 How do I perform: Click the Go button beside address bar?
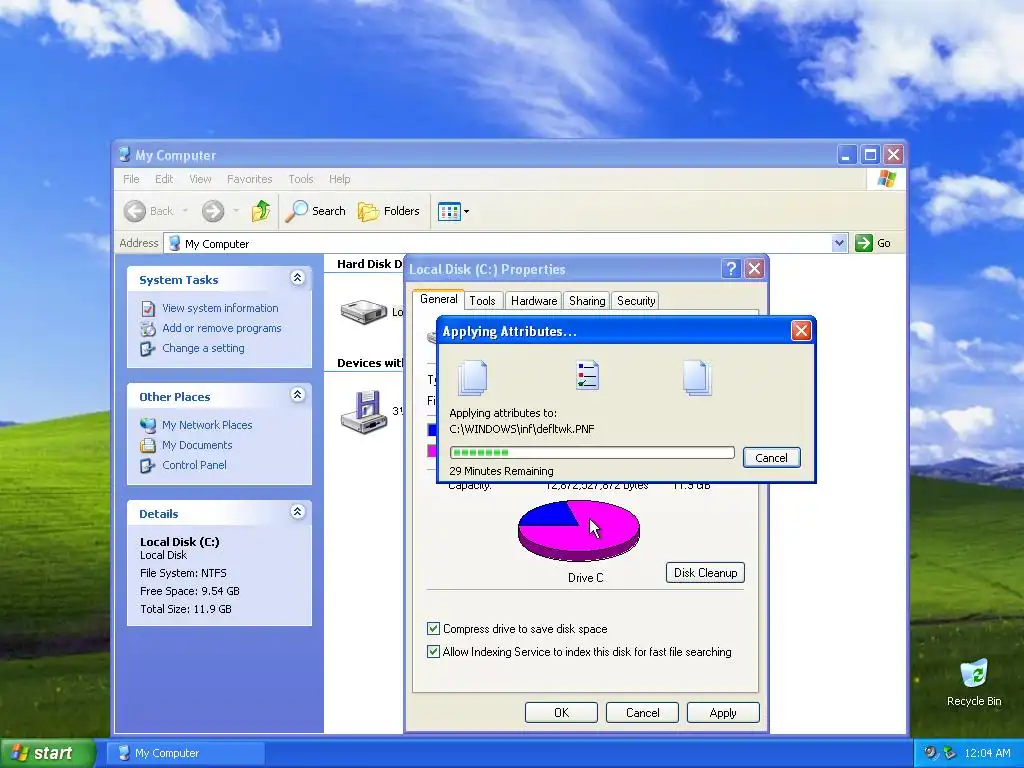pyautogui.click(x=873, y=243)
